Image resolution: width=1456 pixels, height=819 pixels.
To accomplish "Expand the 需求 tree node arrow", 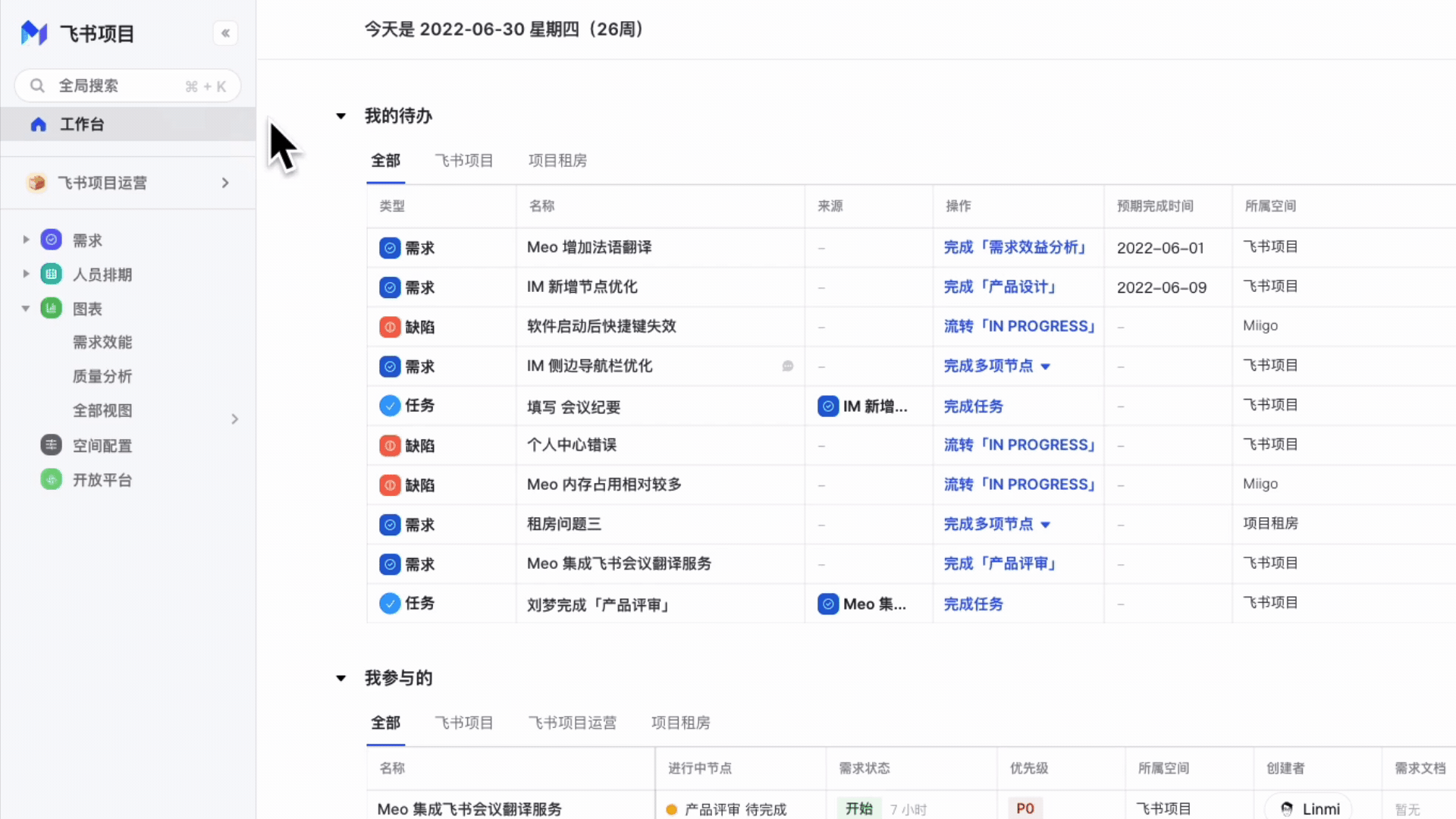I will 26,240.
